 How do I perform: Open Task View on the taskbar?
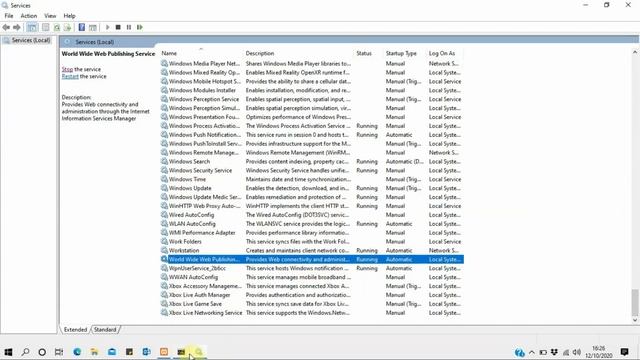(59, 351)
